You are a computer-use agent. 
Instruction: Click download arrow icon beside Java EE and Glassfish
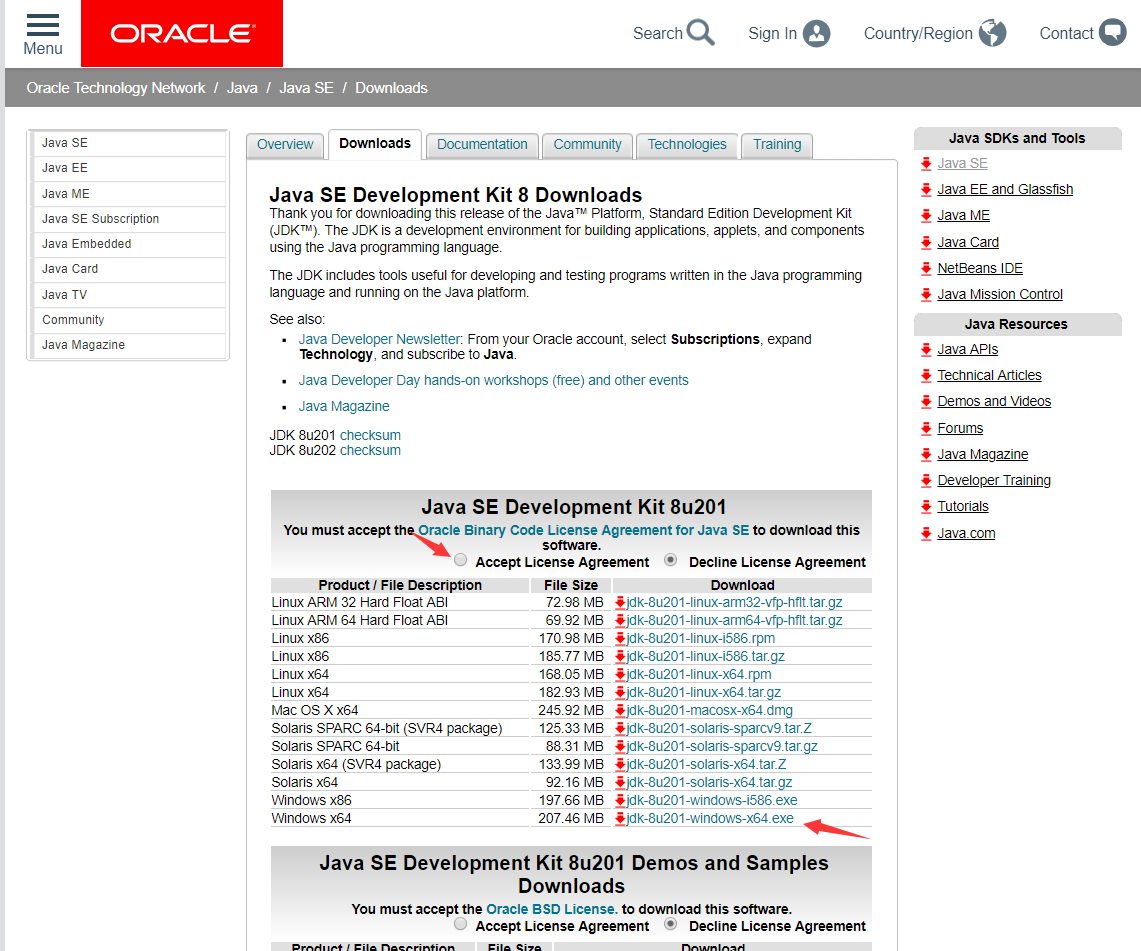926,190
